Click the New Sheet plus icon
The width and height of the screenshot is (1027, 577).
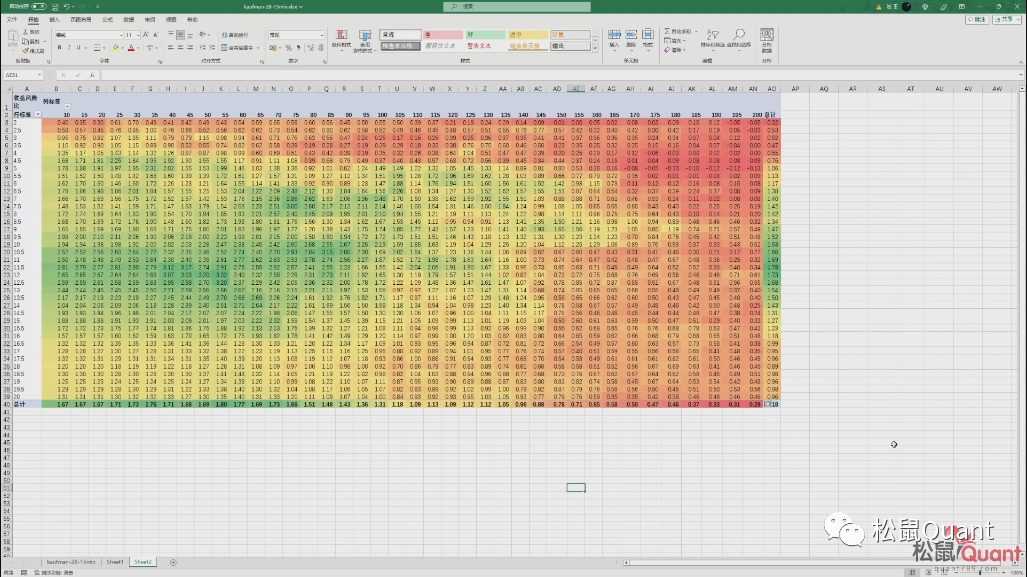pos(173,562)
